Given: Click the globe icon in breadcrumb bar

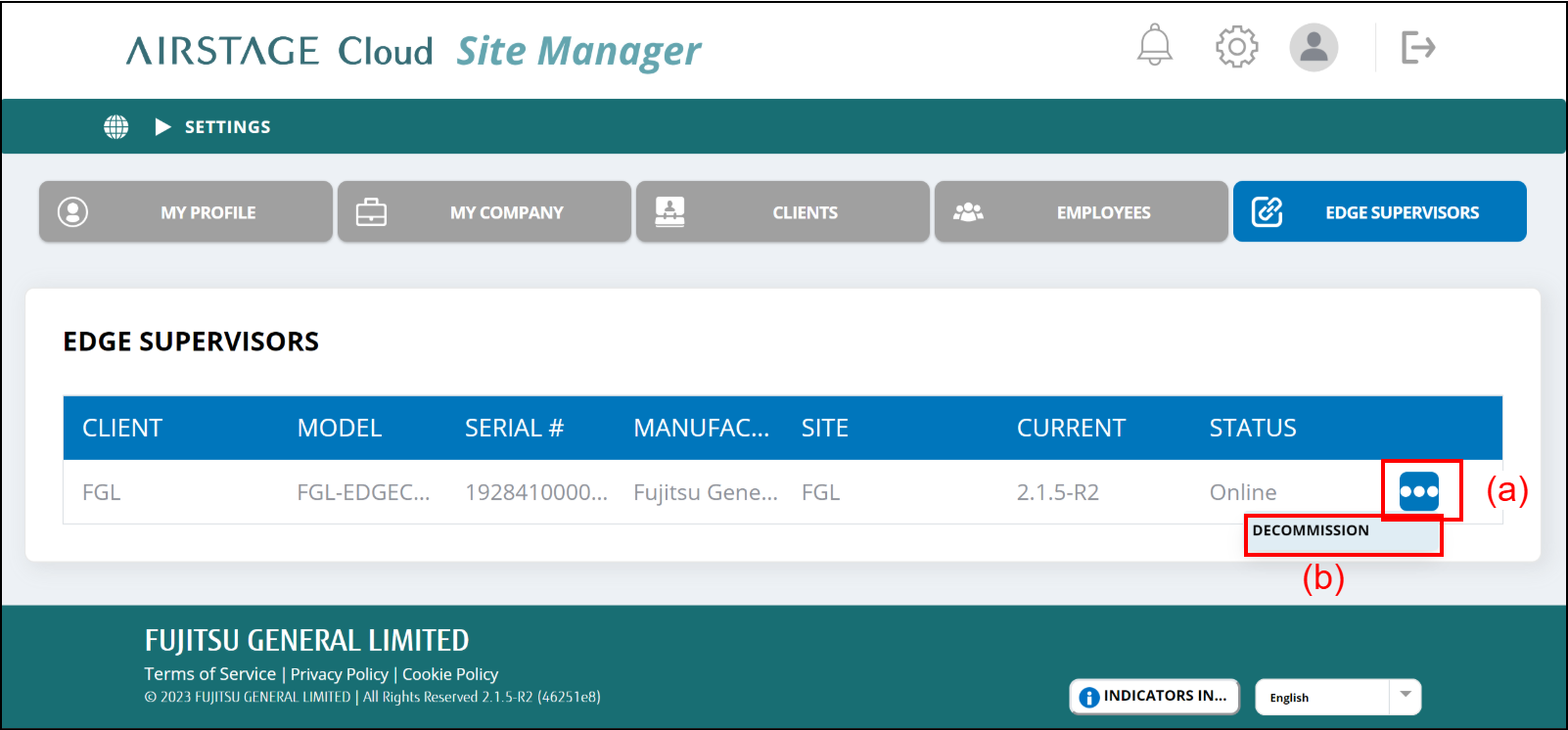Looking at the screenshot, I should [116, 127].
